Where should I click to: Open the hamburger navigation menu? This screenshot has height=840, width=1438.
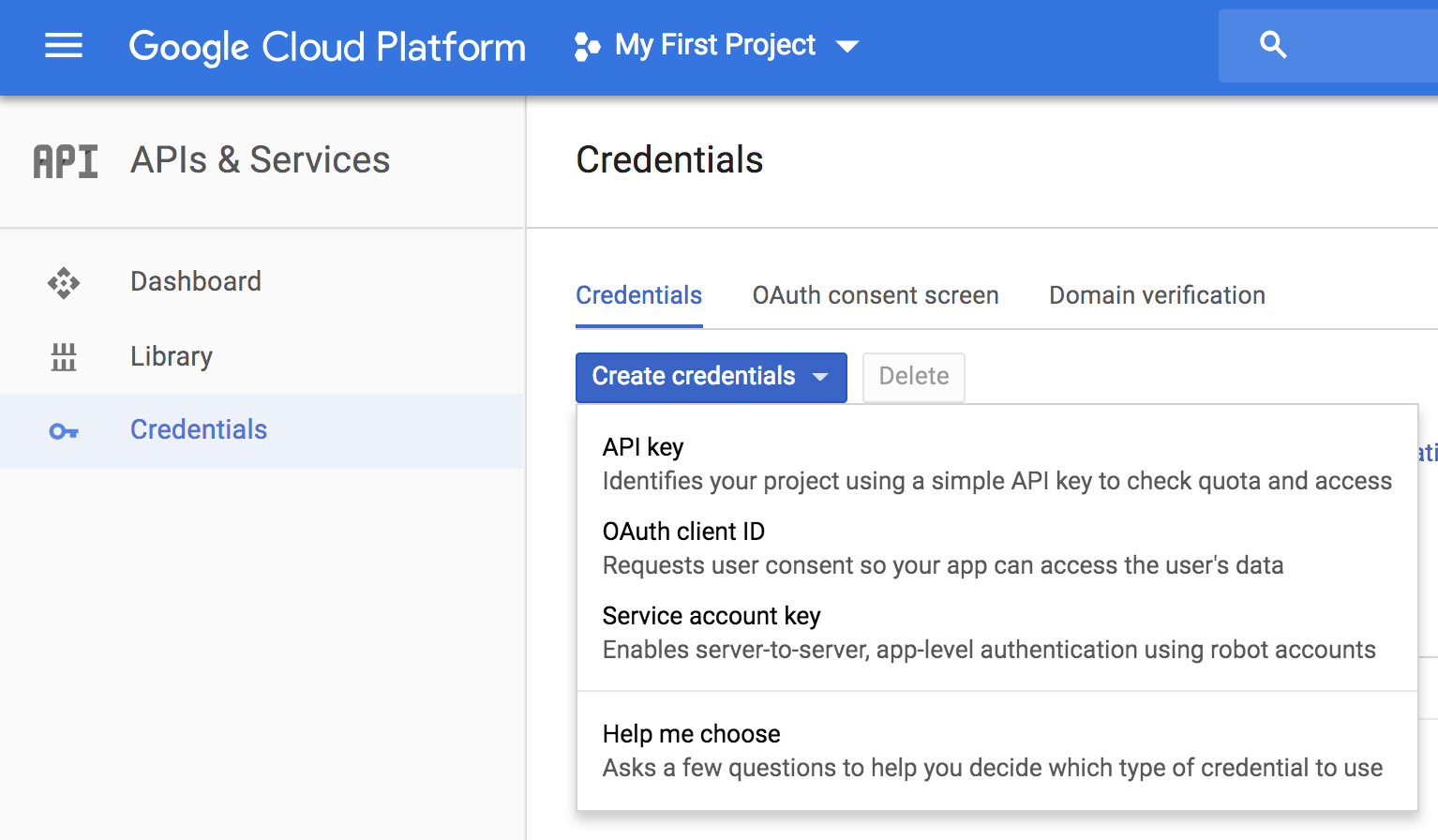click(64, 45)
